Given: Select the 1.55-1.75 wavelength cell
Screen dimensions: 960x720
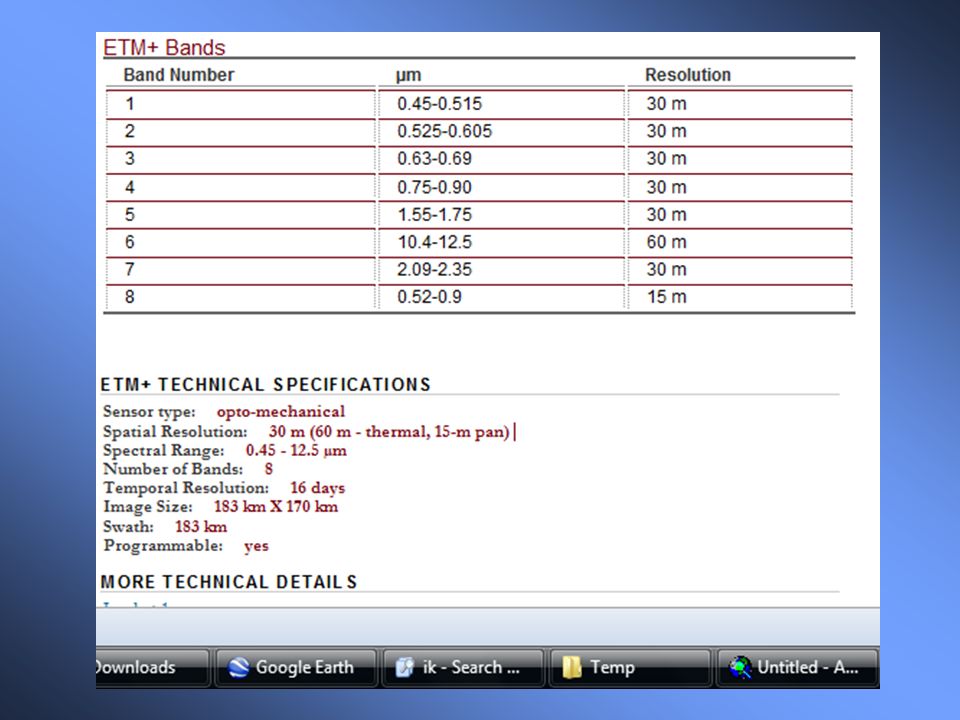Looking at the screenshot, I should (x=501, y=214).
